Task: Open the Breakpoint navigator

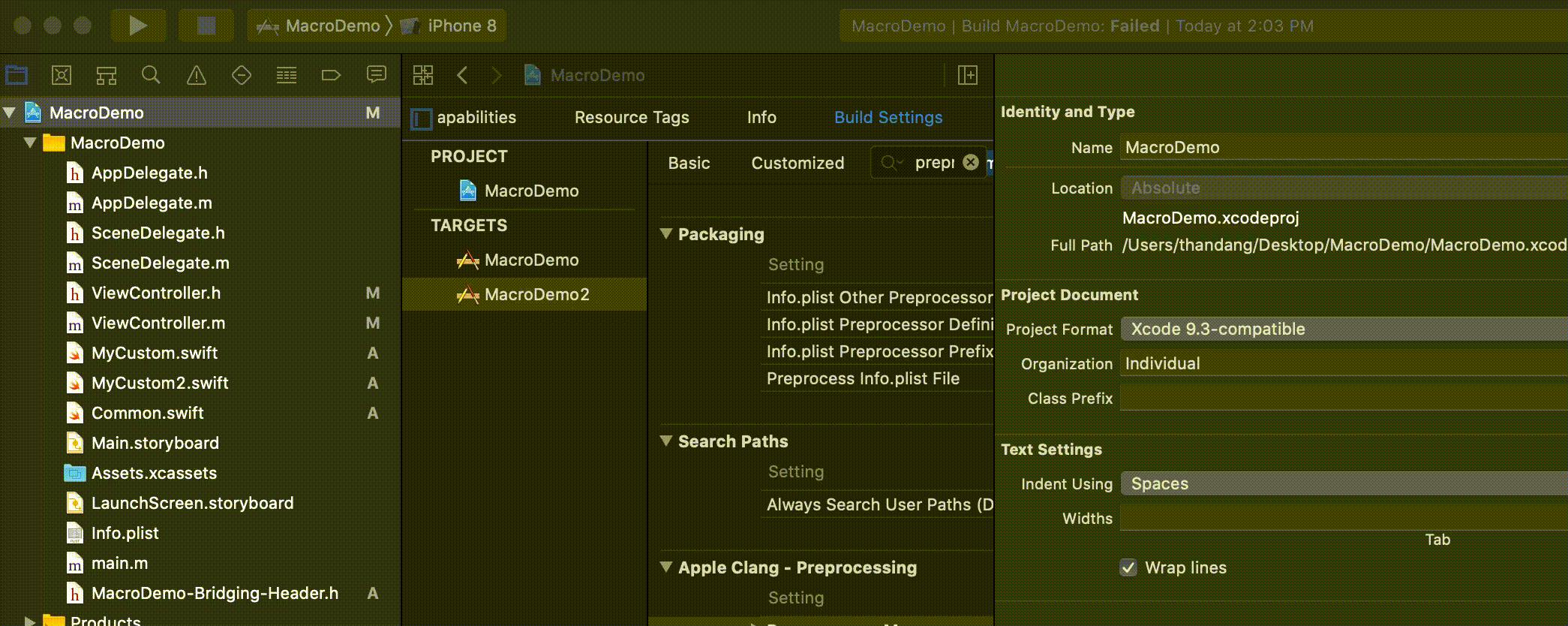Action: click(x=331, y=75)
